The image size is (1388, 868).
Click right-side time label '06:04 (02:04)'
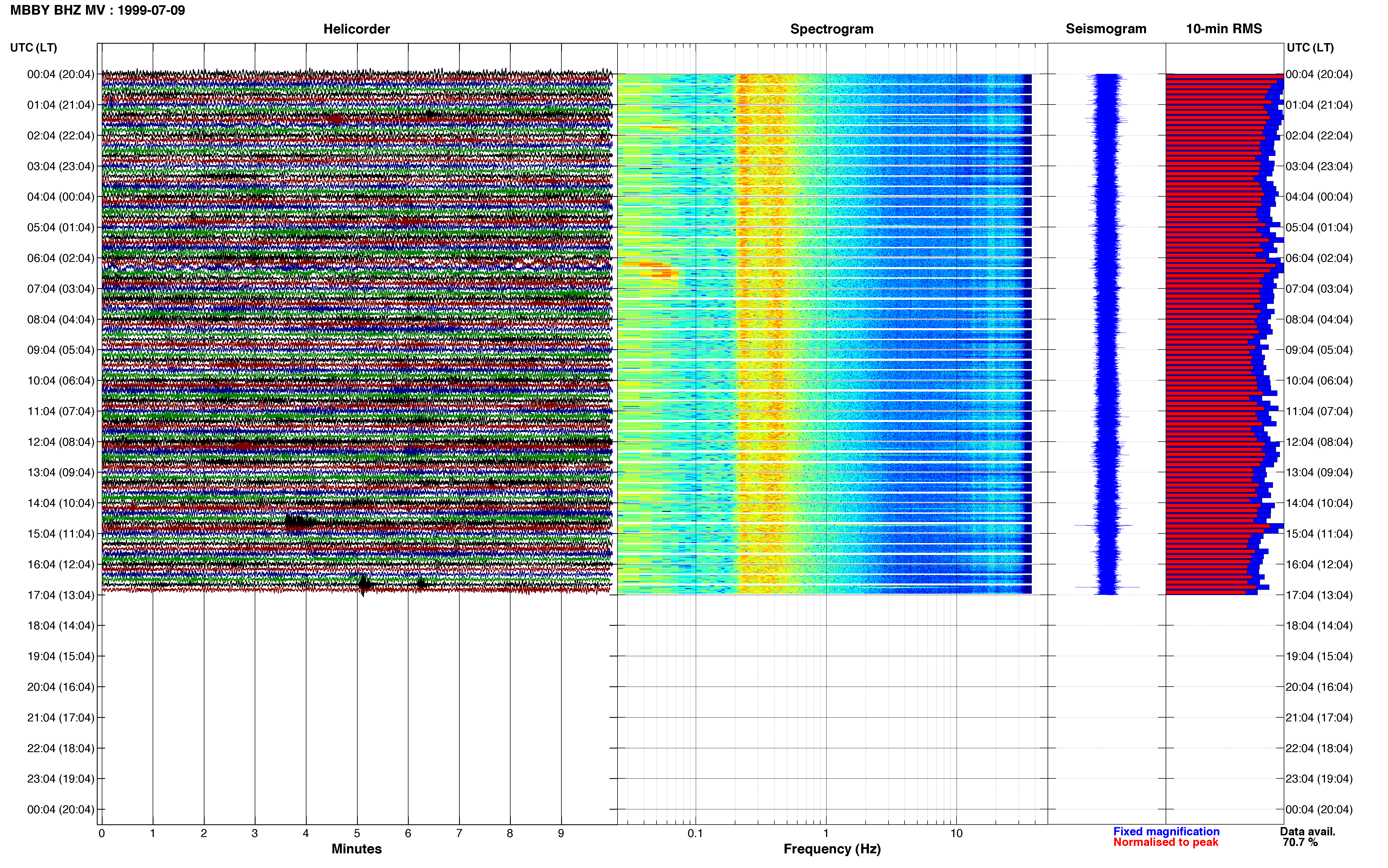pos(1319,258)
